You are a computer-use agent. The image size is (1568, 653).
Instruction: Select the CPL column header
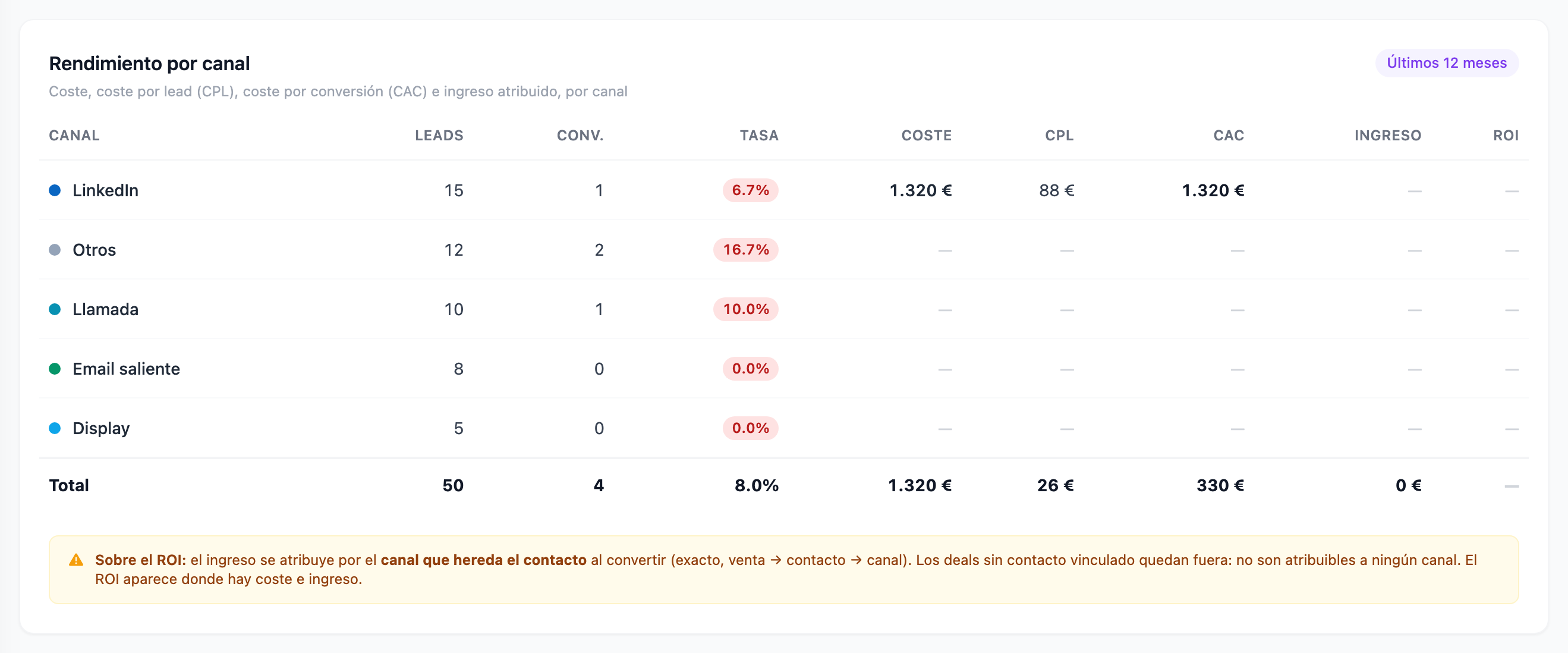click(x=1059, y=135)
